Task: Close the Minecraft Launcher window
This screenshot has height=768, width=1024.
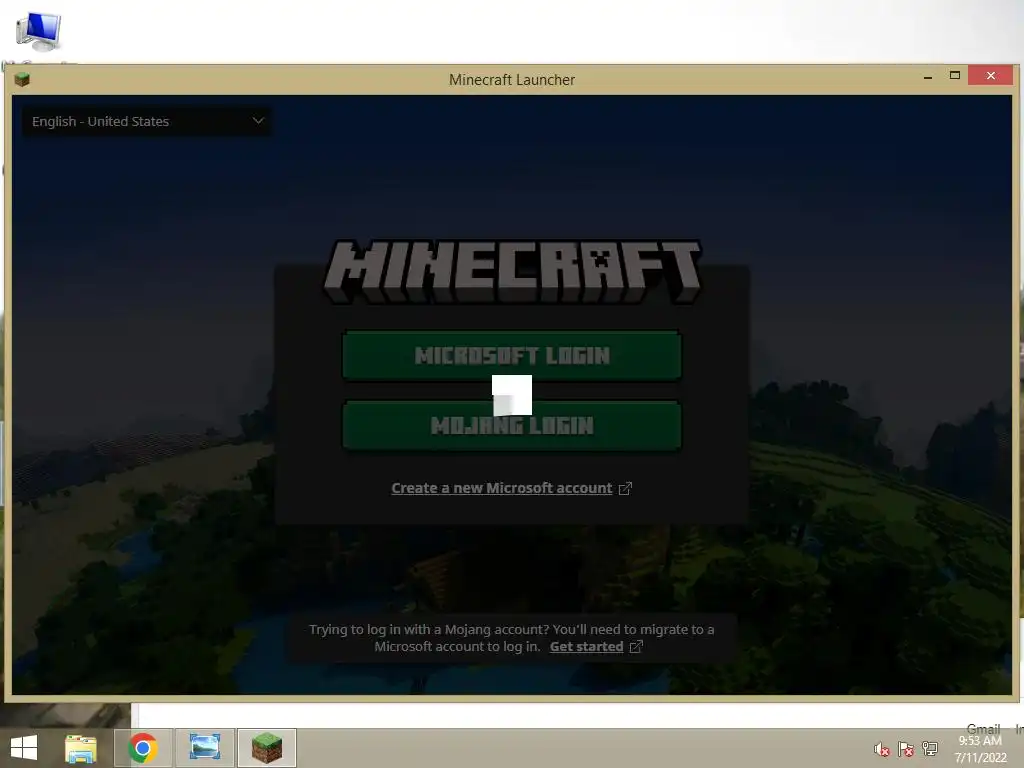Action: [991, 76]
